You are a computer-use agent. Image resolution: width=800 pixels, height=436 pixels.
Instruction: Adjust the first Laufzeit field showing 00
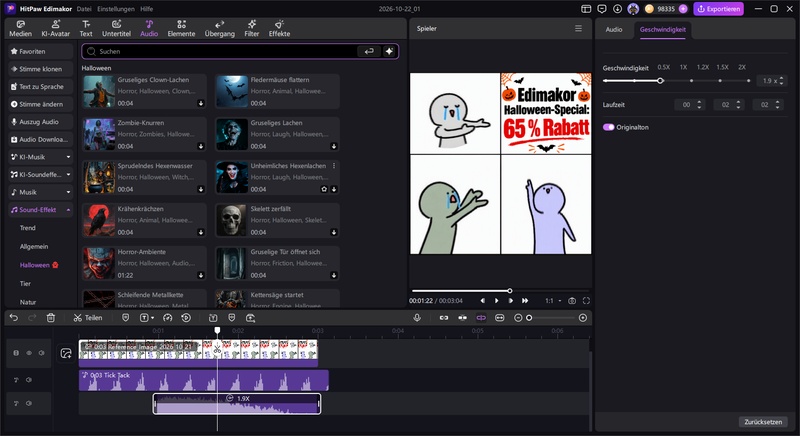(690, 105)
